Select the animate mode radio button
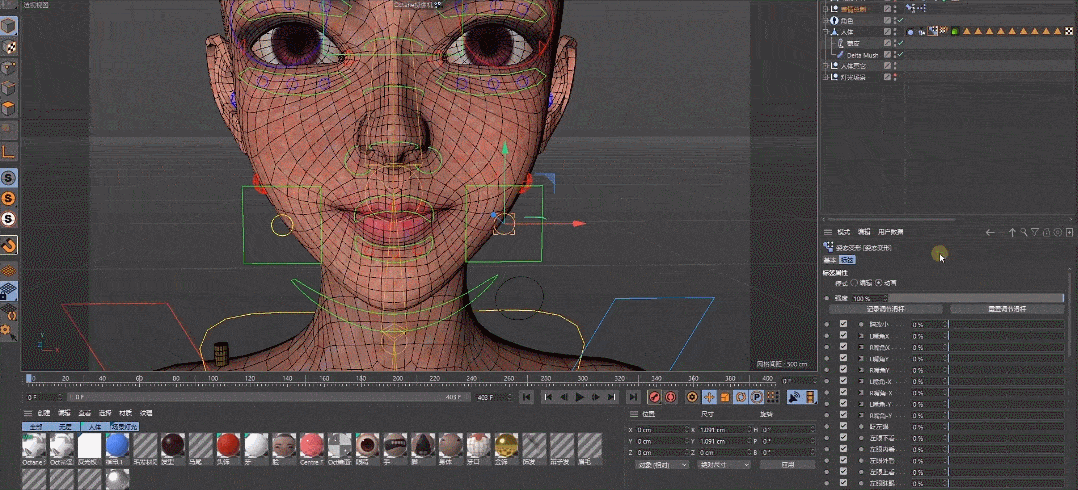 click(879, 283)
